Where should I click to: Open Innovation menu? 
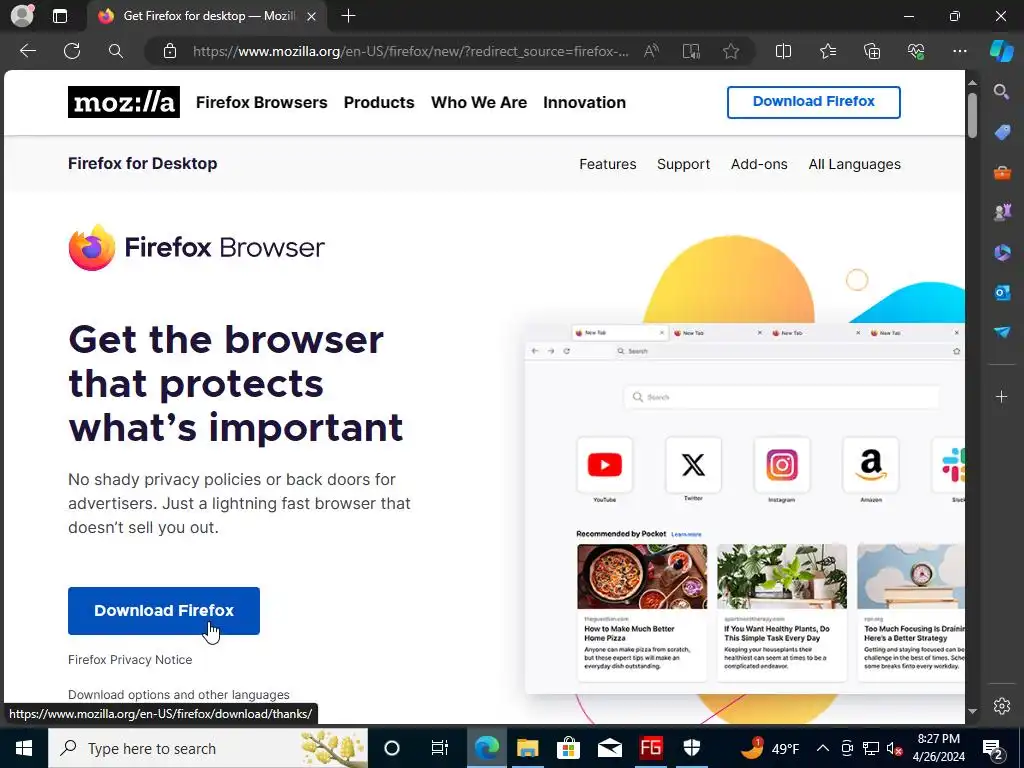pos(584,103)
